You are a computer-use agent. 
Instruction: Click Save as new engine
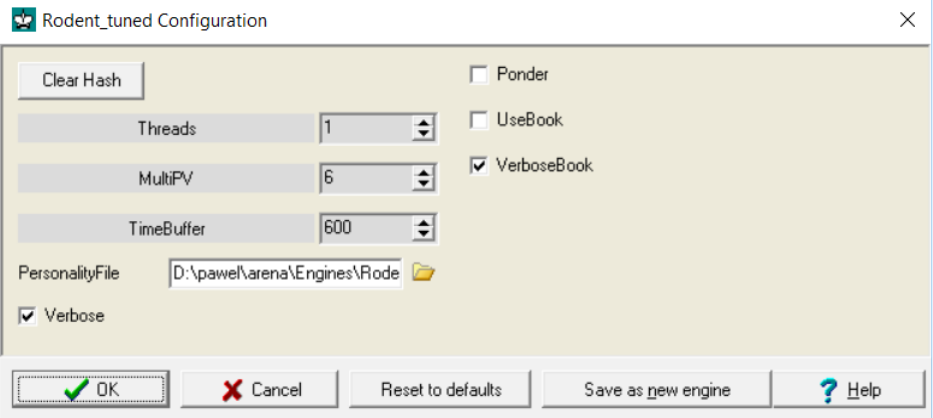657,389
